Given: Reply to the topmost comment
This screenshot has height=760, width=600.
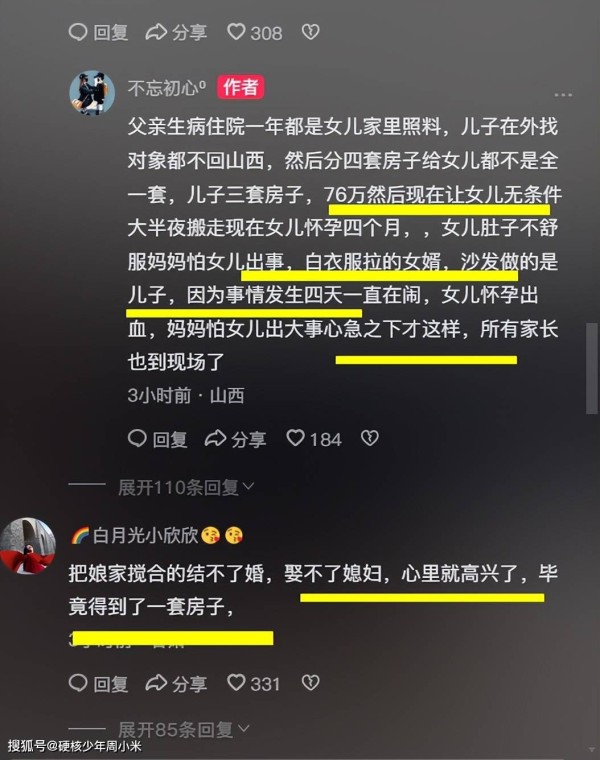Looking at the screenshot, I should coord(98,32).
